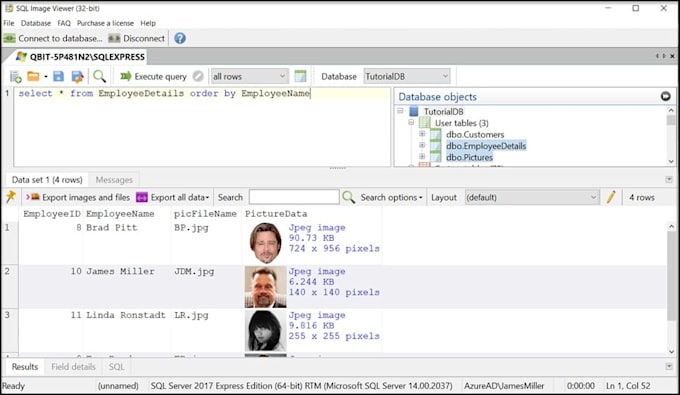
Task: Click database objects scrollbar down arrow
Action: point(671,161)
